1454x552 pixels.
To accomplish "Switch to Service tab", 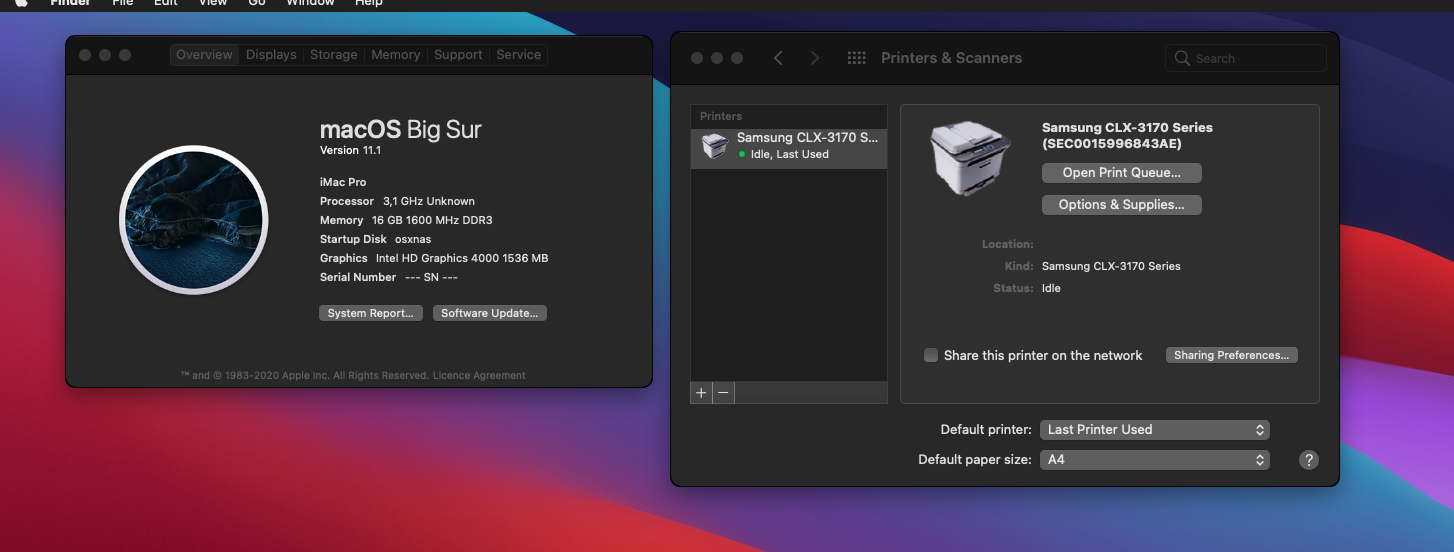I will click(x=518, y=55).
